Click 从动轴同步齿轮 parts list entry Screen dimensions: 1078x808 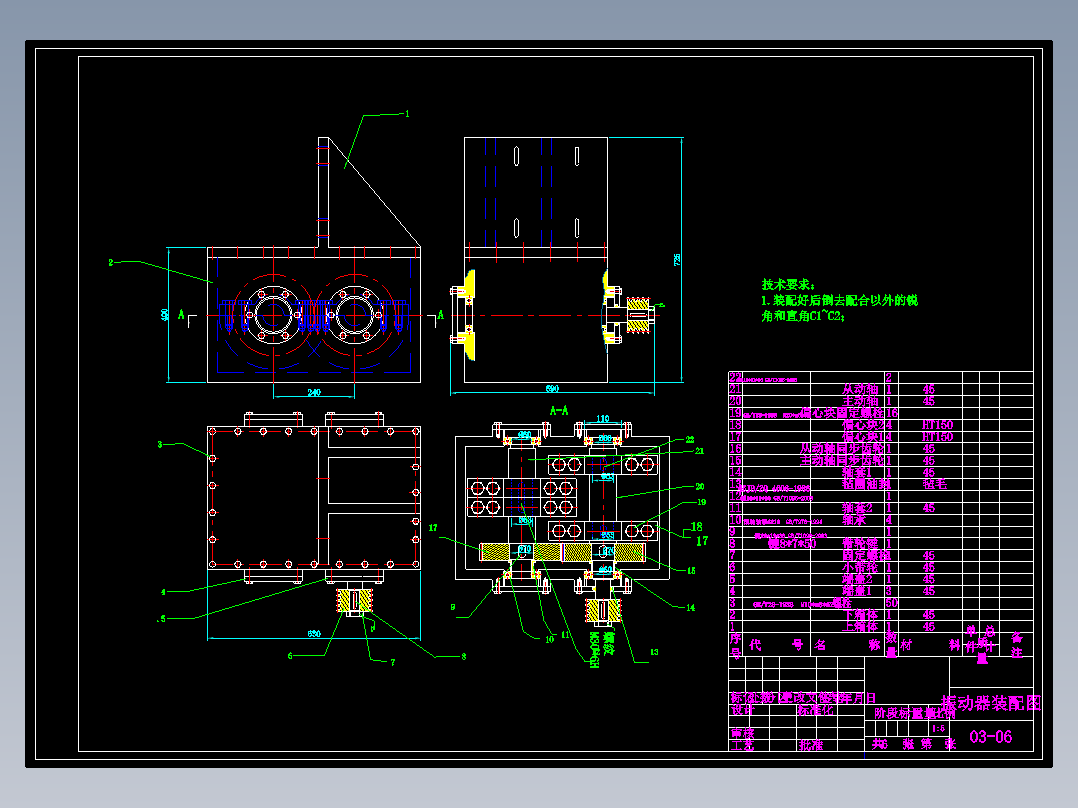pos(842,448)
